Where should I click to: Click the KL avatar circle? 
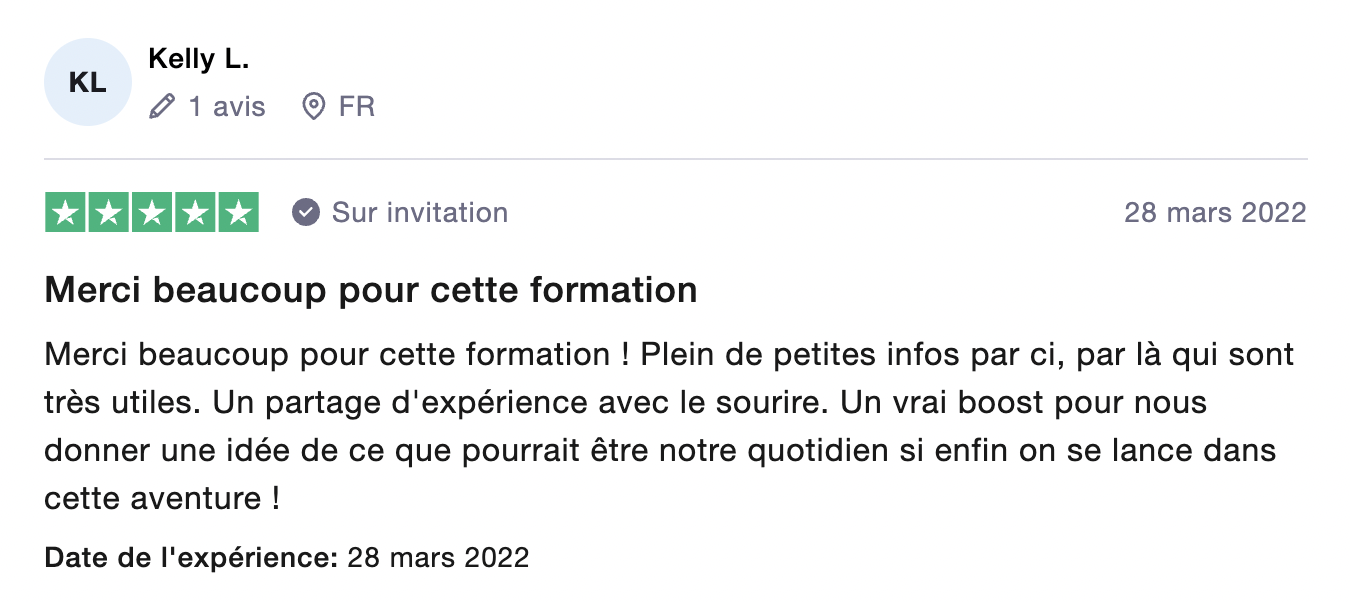pyautogui.click(x=88, y=83)
